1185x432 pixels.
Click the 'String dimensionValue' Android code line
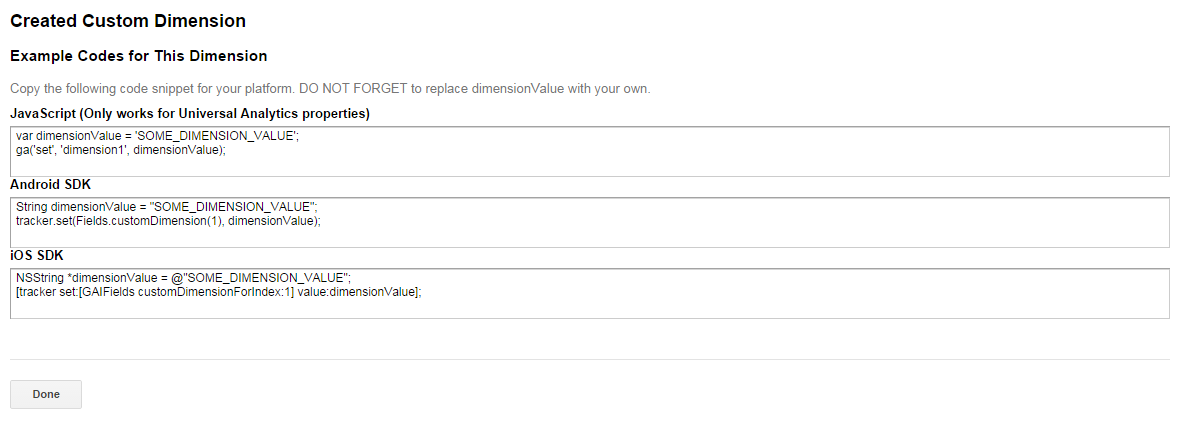click(x=167, y=207)
